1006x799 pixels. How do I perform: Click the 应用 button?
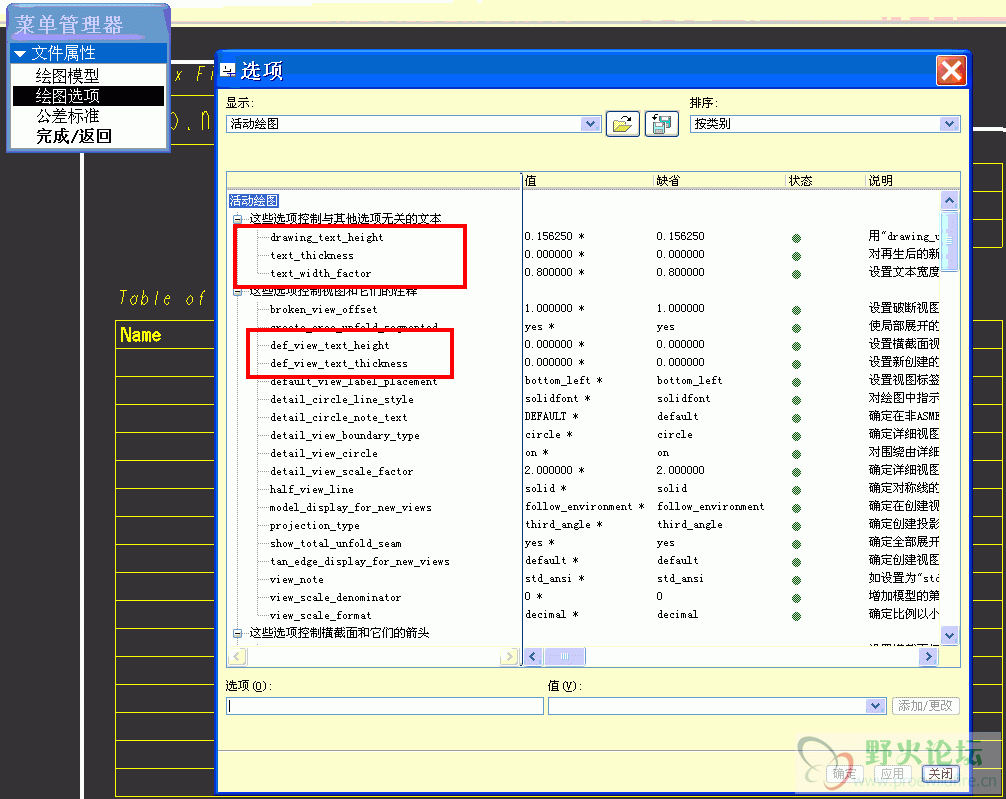pos(892,774)
